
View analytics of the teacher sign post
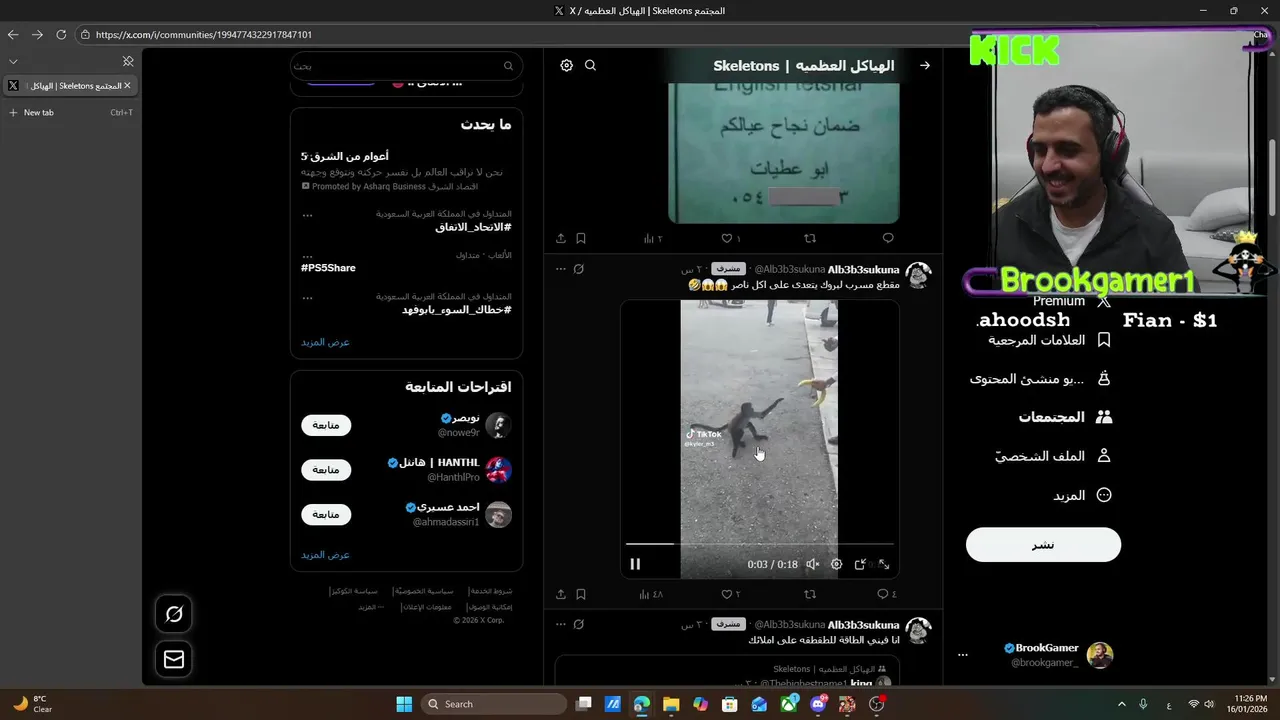[x=653, y=238]
